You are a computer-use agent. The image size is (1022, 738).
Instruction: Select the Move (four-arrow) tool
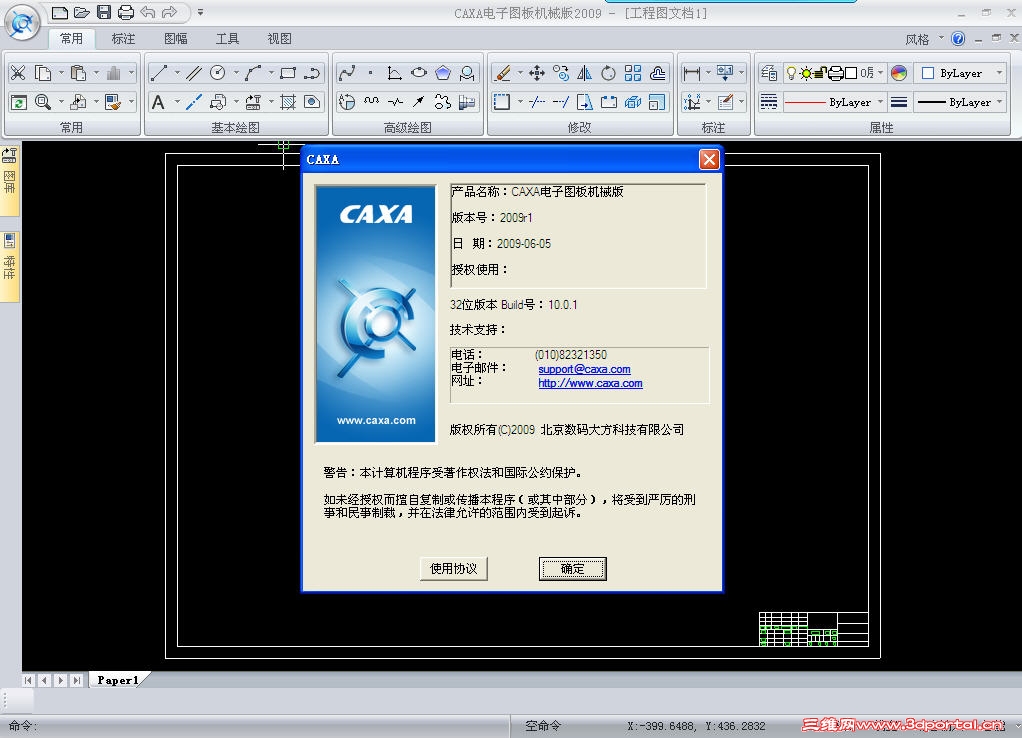(x=536, y=73)
